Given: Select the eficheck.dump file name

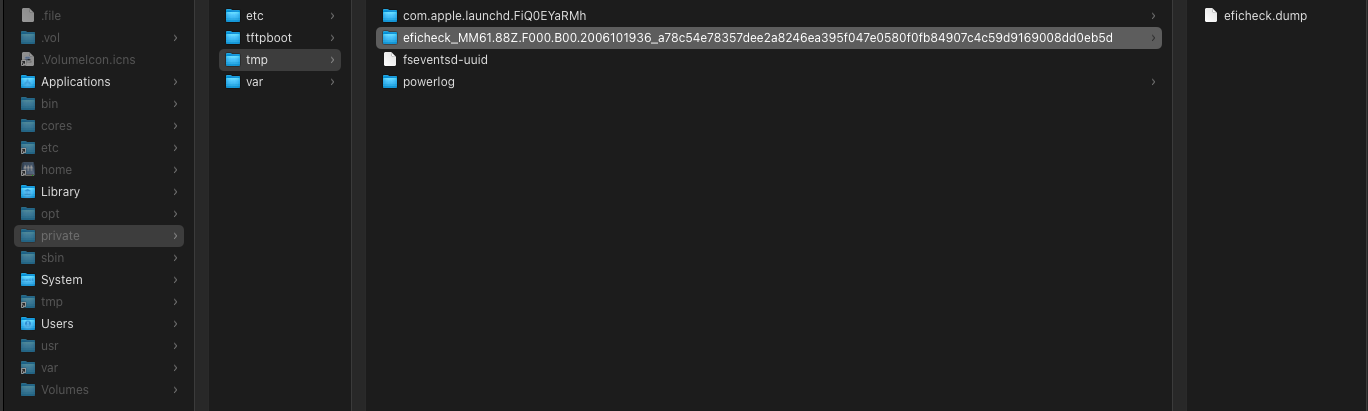Looking at the screenshot, I should (x=1265, y=16).
